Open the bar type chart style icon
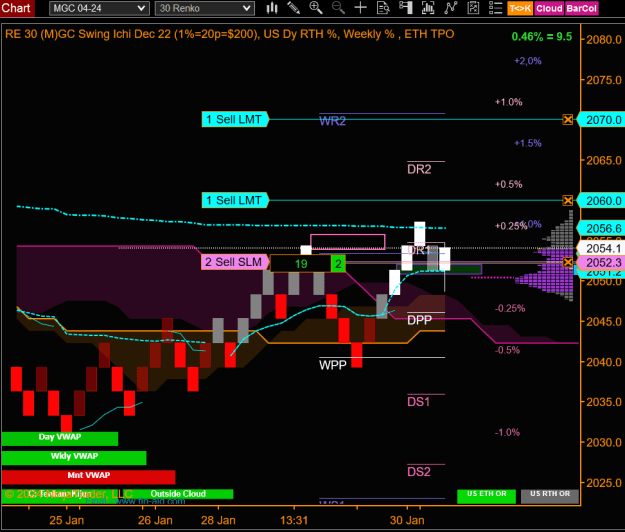625x532 pixels. [272, 8]
